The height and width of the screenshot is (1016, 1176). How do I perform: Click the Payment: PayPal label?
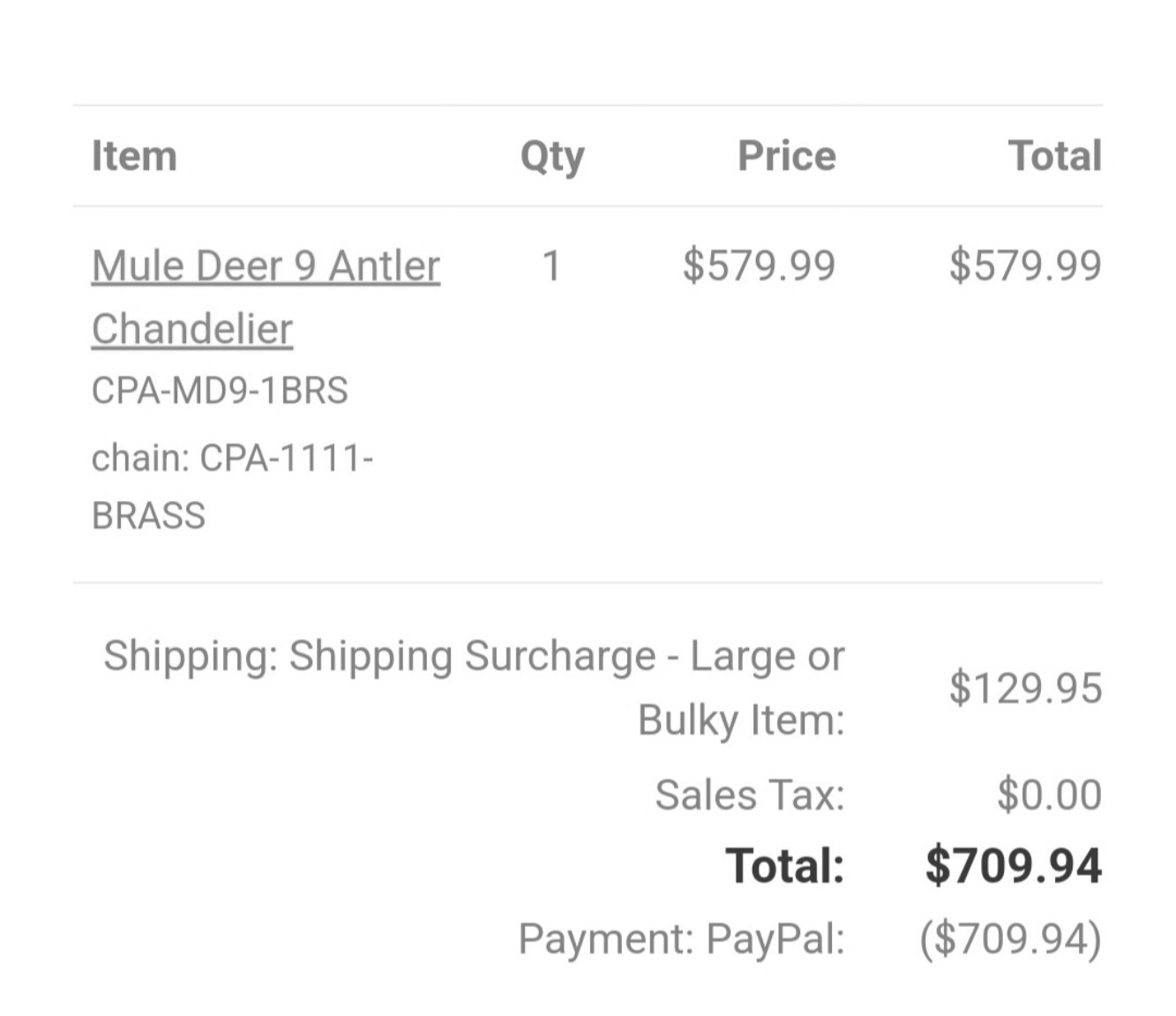pyautogui.click(x=681, y=938)
